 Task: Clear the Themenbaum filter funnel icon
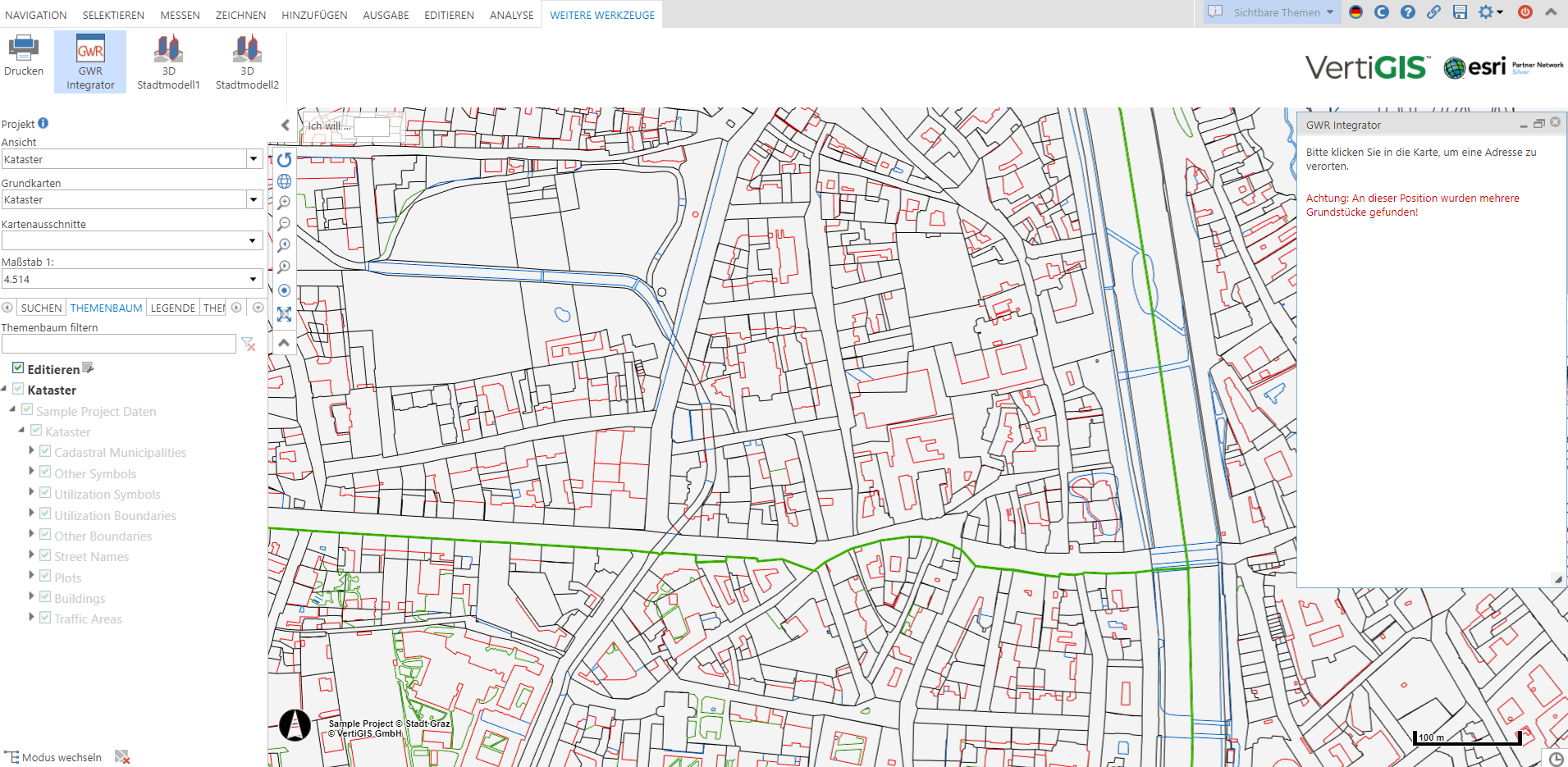tap(248, 345)
